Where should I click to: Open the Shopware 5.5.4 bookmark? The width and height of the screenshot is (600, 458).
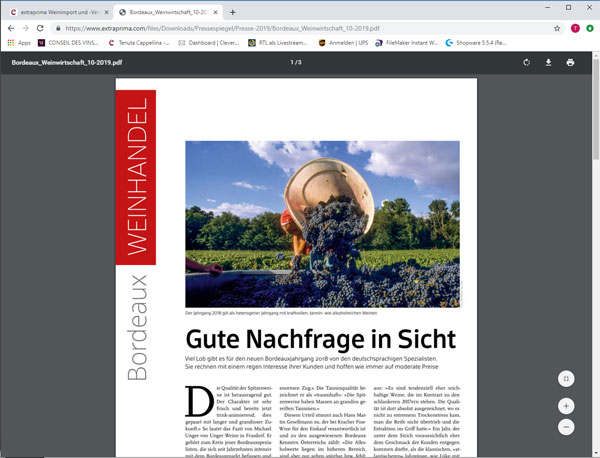[476, 43]
